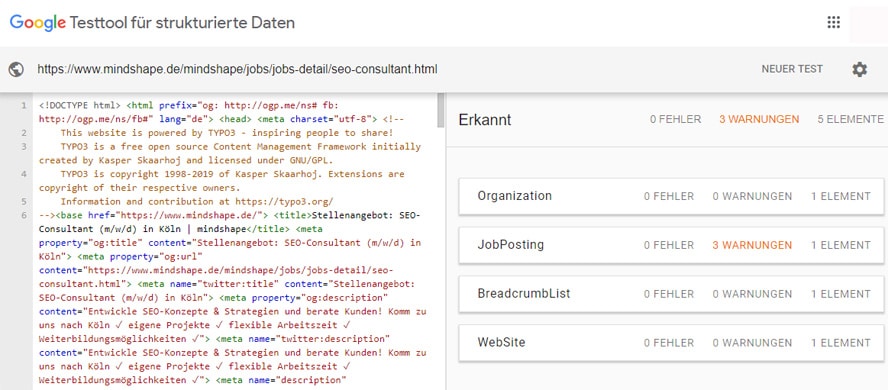The width and height of the screenshot is (888, 390).
Task: Click 'Information and contribution at https://typo3.org/' line
Action: pyautogui.click(x=197, y=202)
